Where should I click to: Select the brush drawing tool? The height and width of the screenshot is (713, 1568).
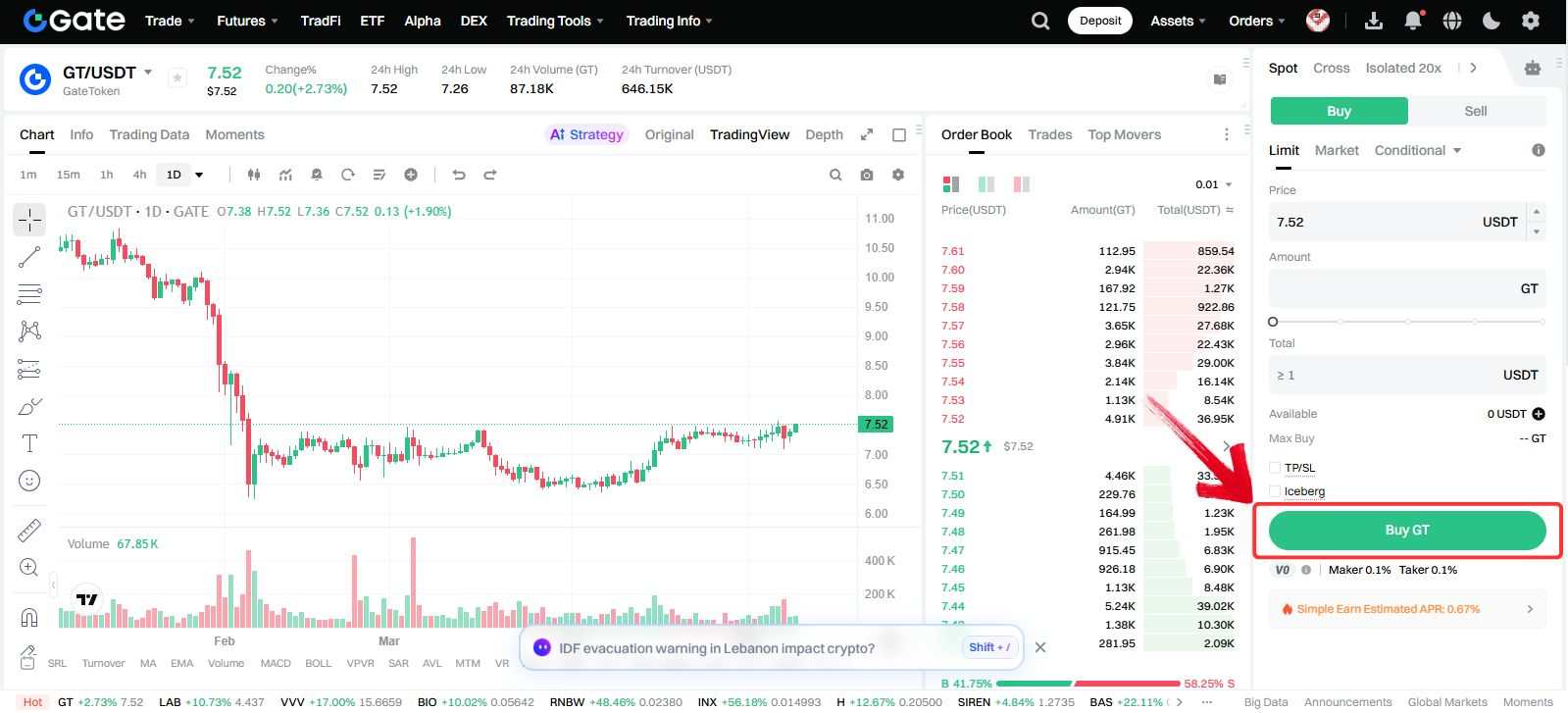(29, 406)
